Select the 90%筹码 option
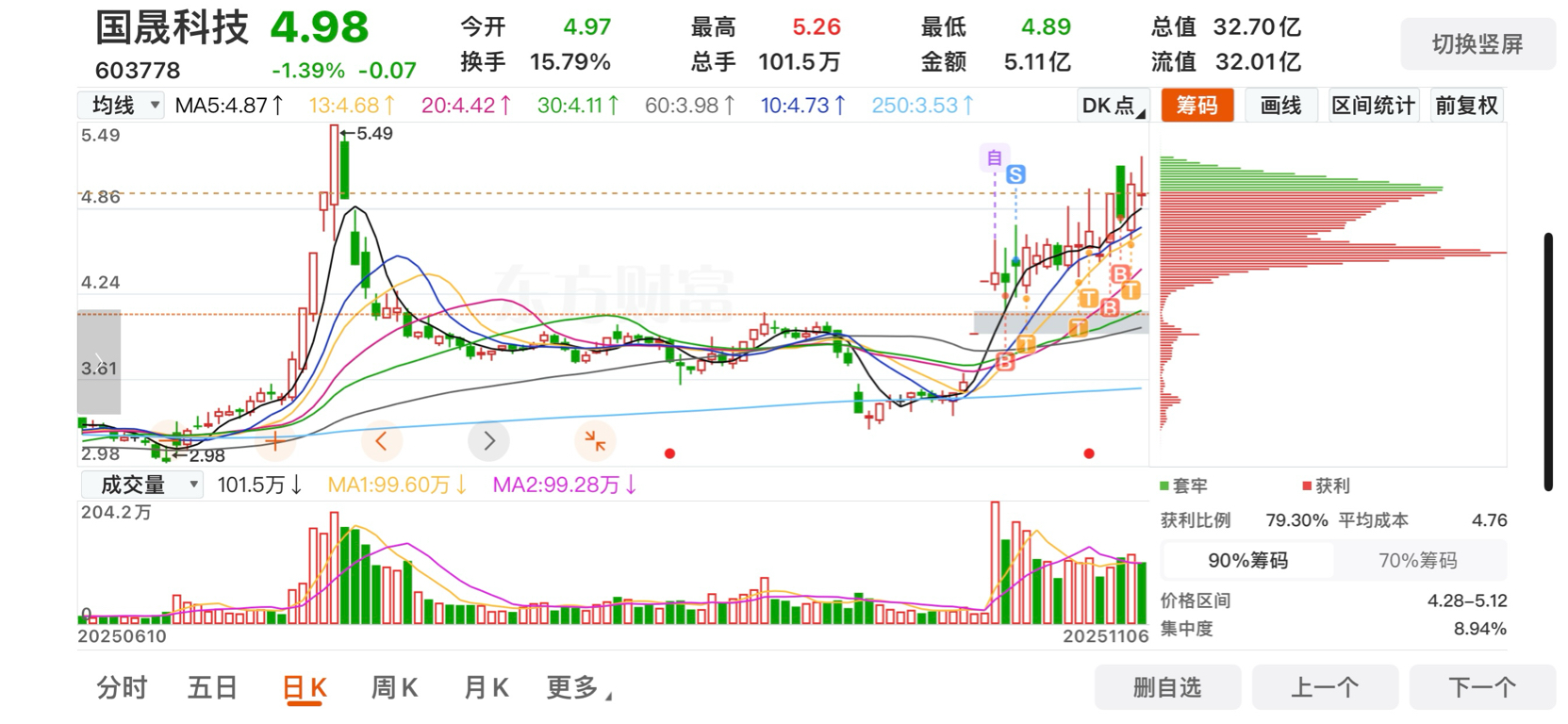Image resolution: width=1568 pixels, height=724 pixels. coord(1247,561)
